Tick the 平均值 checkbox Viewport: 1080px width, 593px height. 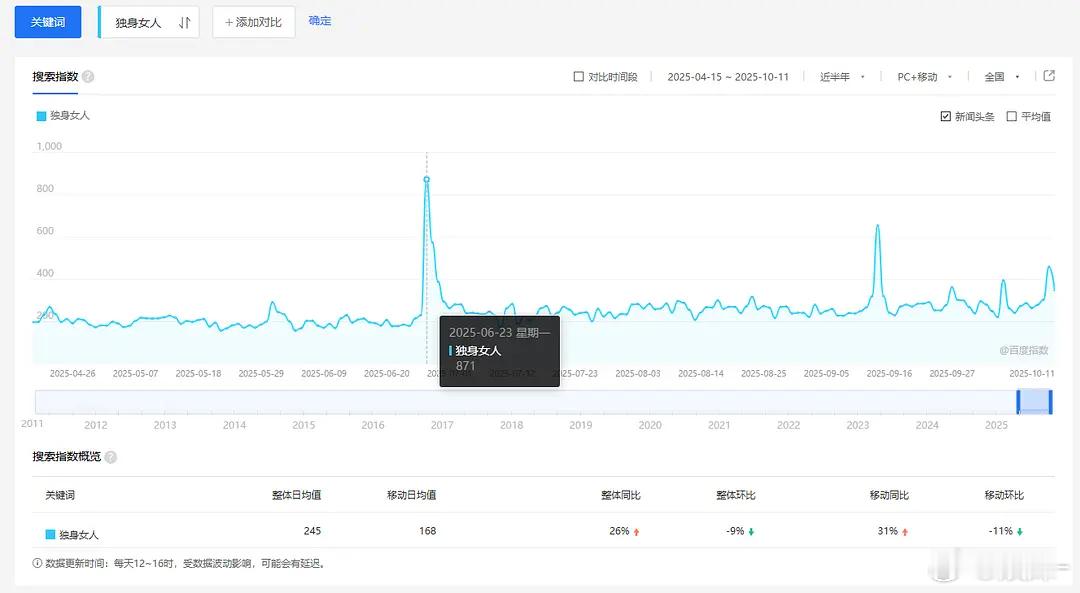pyautogui.click(x=1012, y=116)
